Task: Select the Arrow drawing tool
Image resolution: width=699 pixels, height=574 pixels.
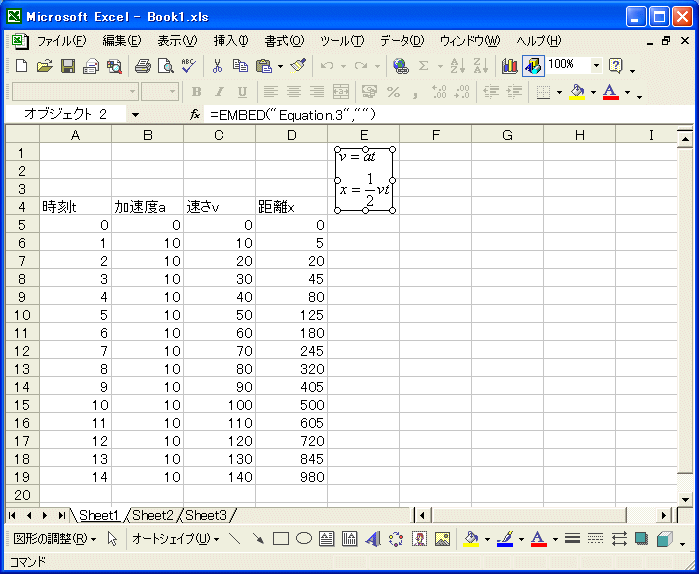Action: pos(258,539)
